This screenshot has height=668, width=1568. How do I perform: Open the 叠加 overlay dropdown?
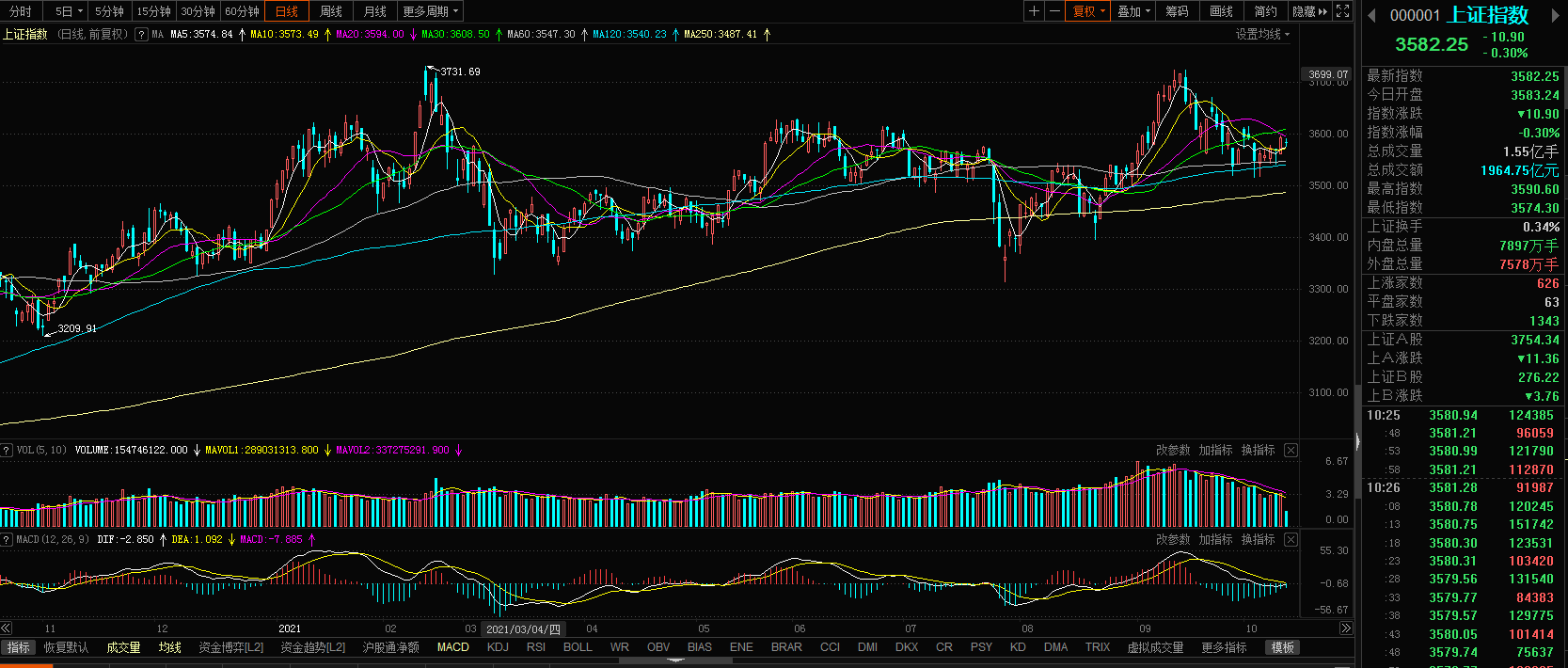(1134, 11)
